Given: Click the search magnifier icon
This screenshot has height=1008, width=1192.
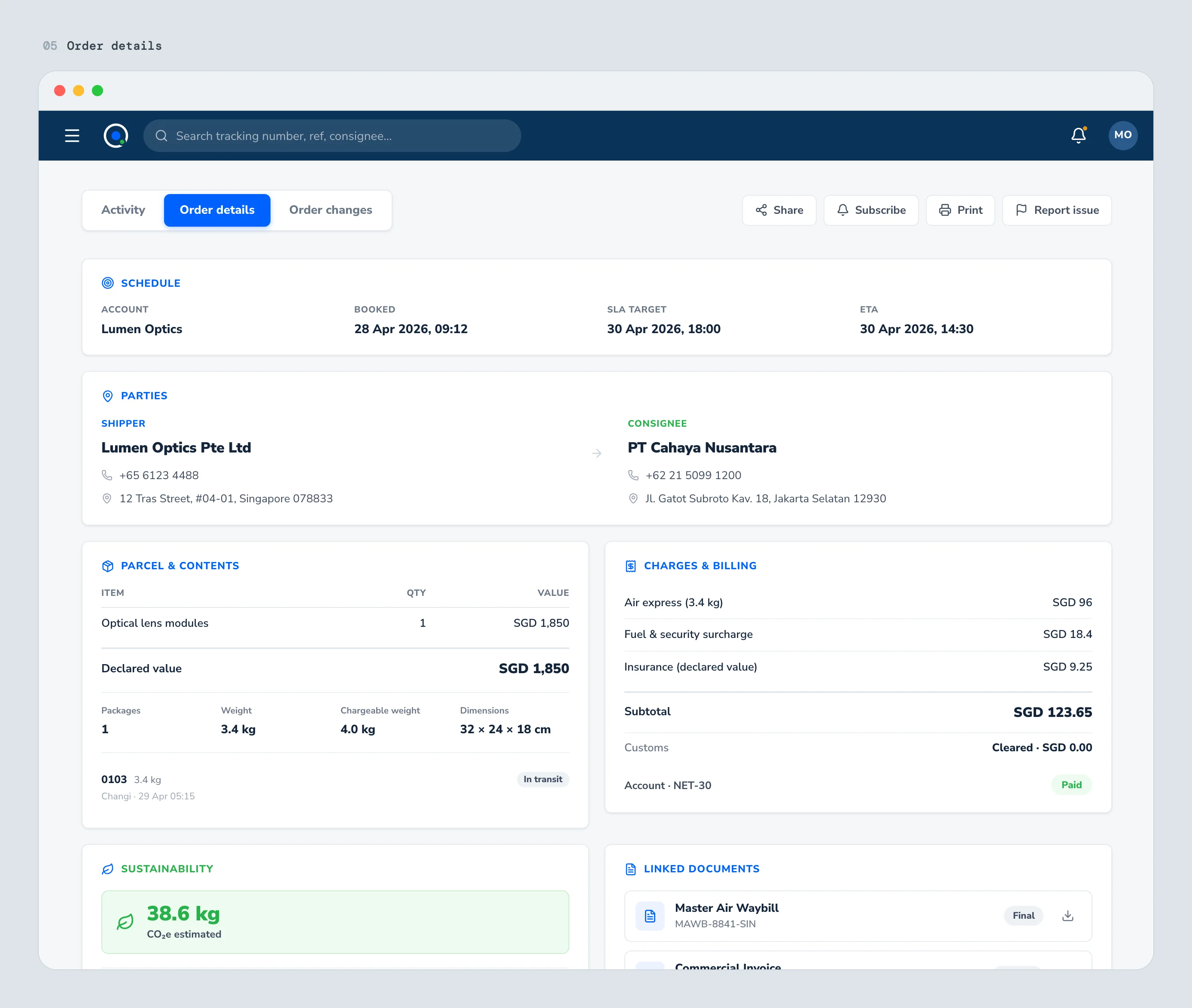Looking at the screenshot, I should click(162, 135).
